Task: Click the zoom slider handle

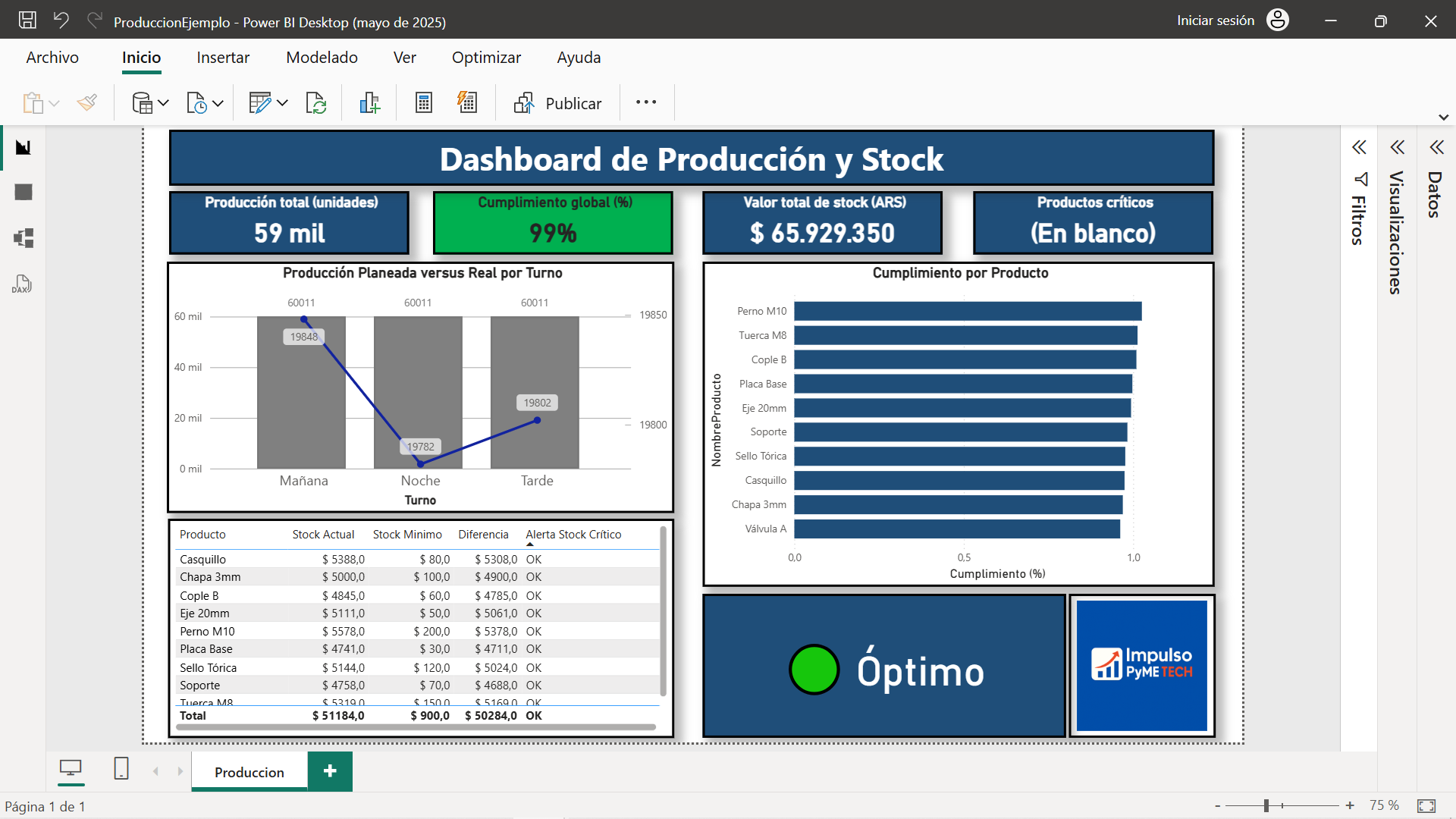Action: pos(1266,806)
